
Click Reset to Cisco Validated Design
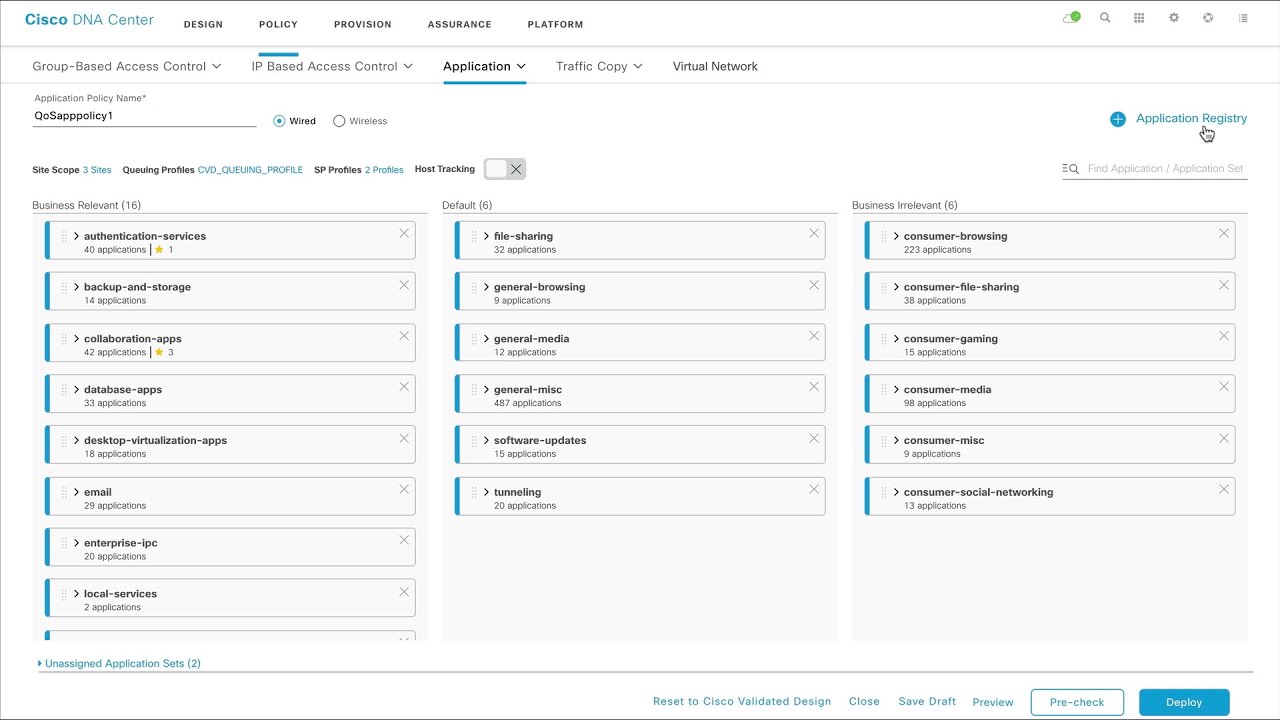coord(742,702)
